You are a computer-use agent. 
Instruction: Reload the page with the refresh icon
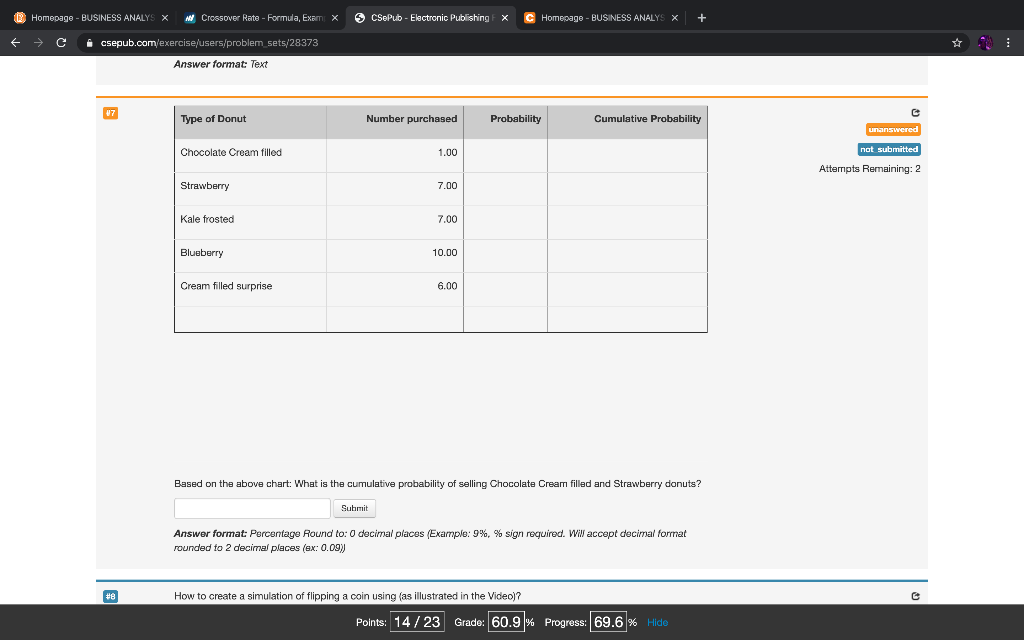(62, 43)
